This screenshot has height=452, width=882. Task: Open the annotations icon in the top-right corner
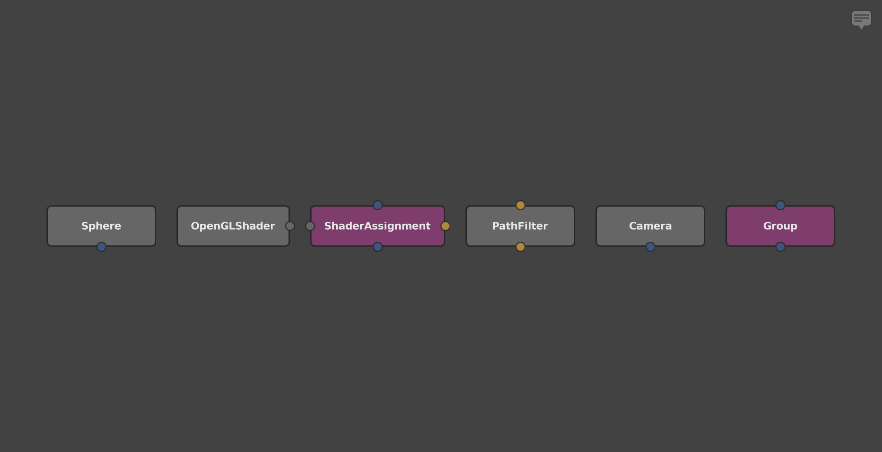tap(861, 19)
